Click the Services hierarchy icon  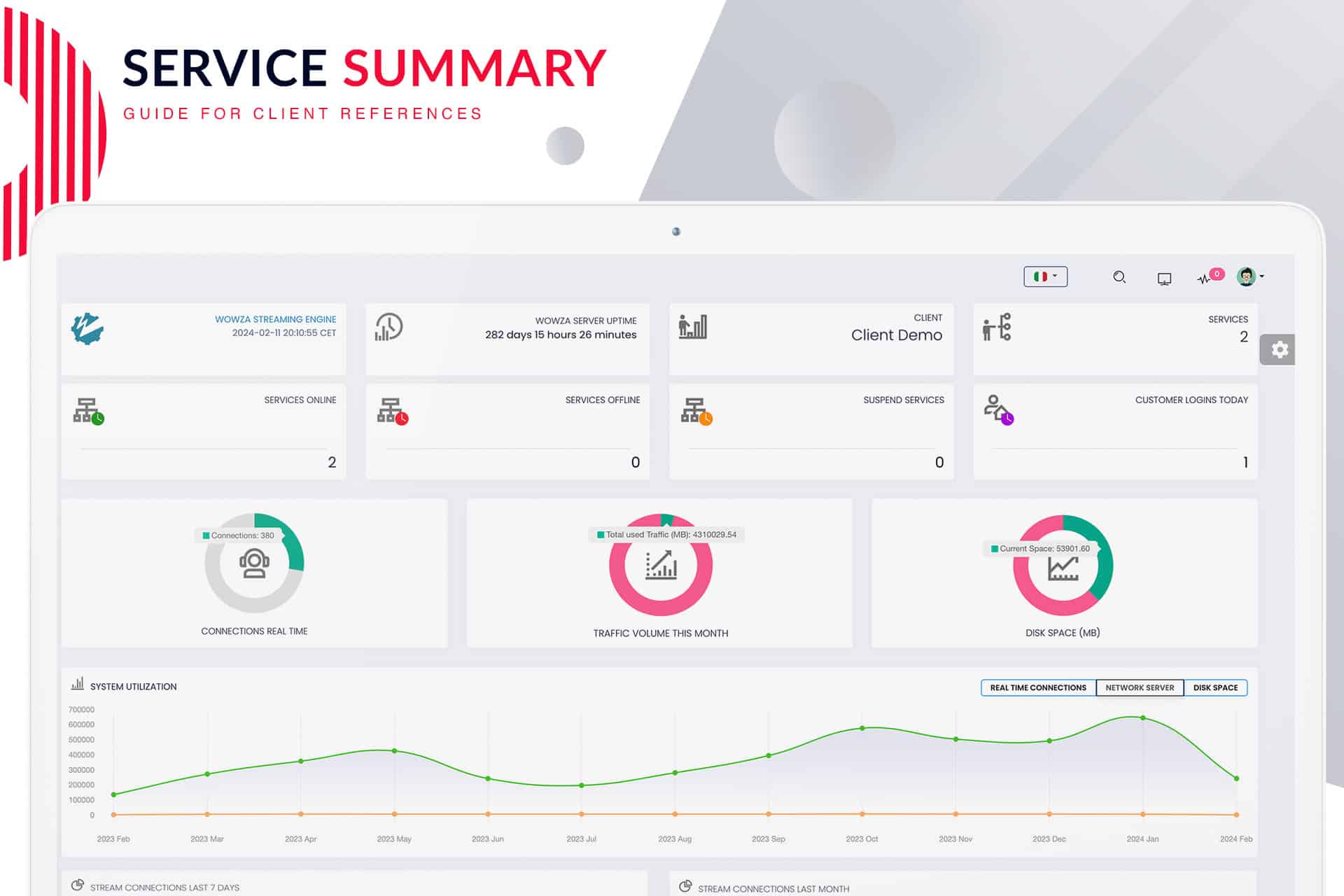[x=997, y=327]
